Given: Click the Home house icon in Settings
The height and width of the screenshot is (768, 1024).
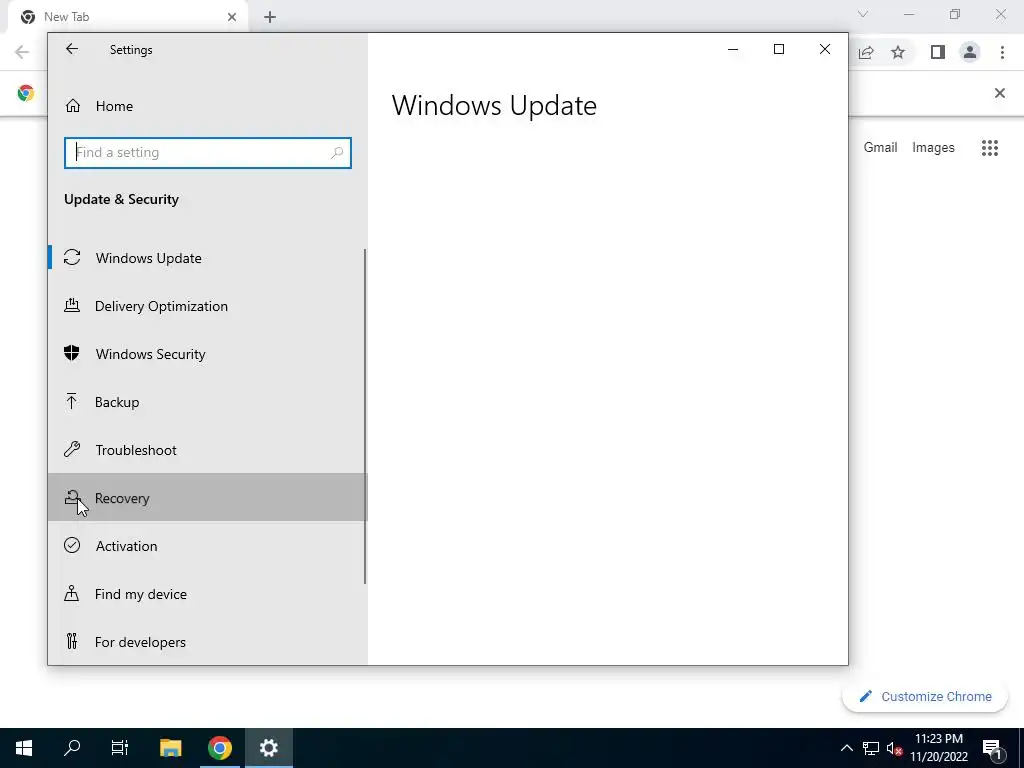Looking at the screenshot, I should [x=72, y=106].
